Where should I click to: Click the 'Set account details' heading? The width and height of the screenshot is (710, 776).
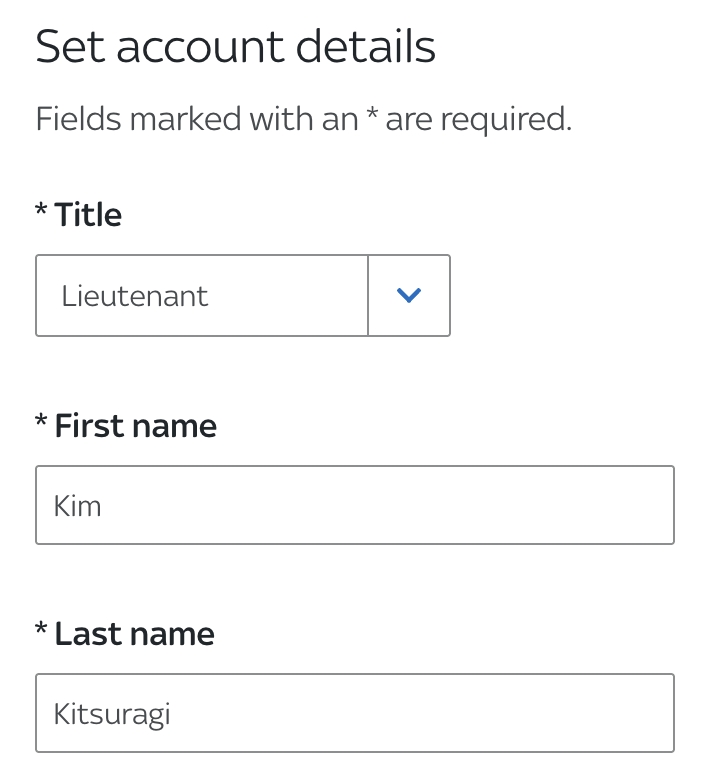click(x=236, y=47)
